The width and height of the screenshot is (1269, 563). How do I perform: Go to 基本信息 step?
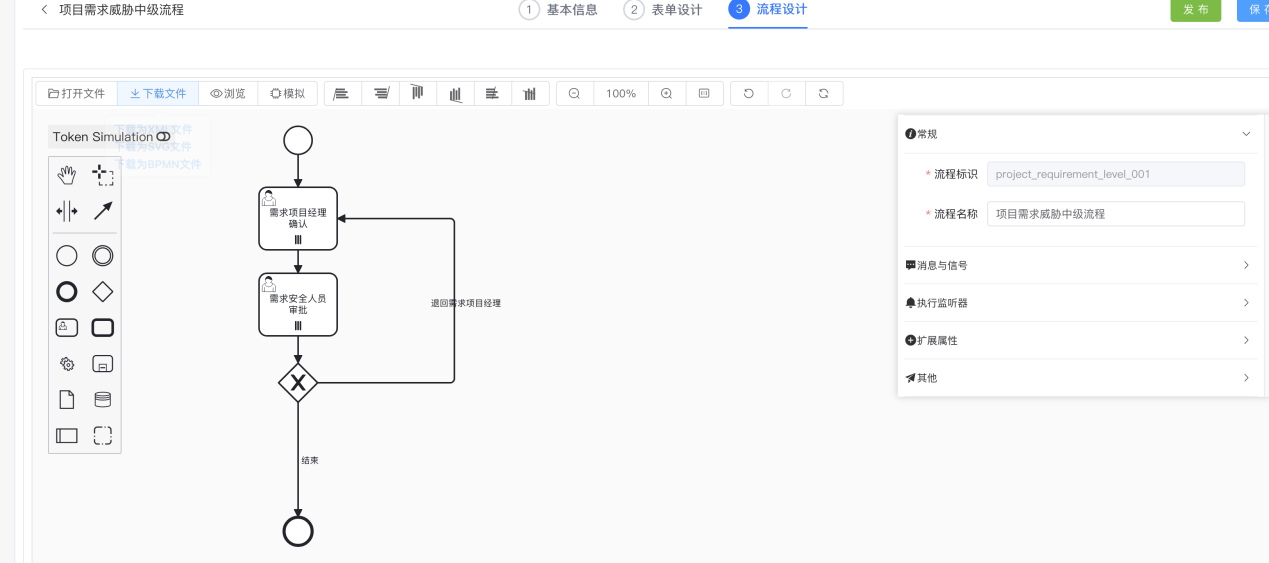(x=559, y=10)
